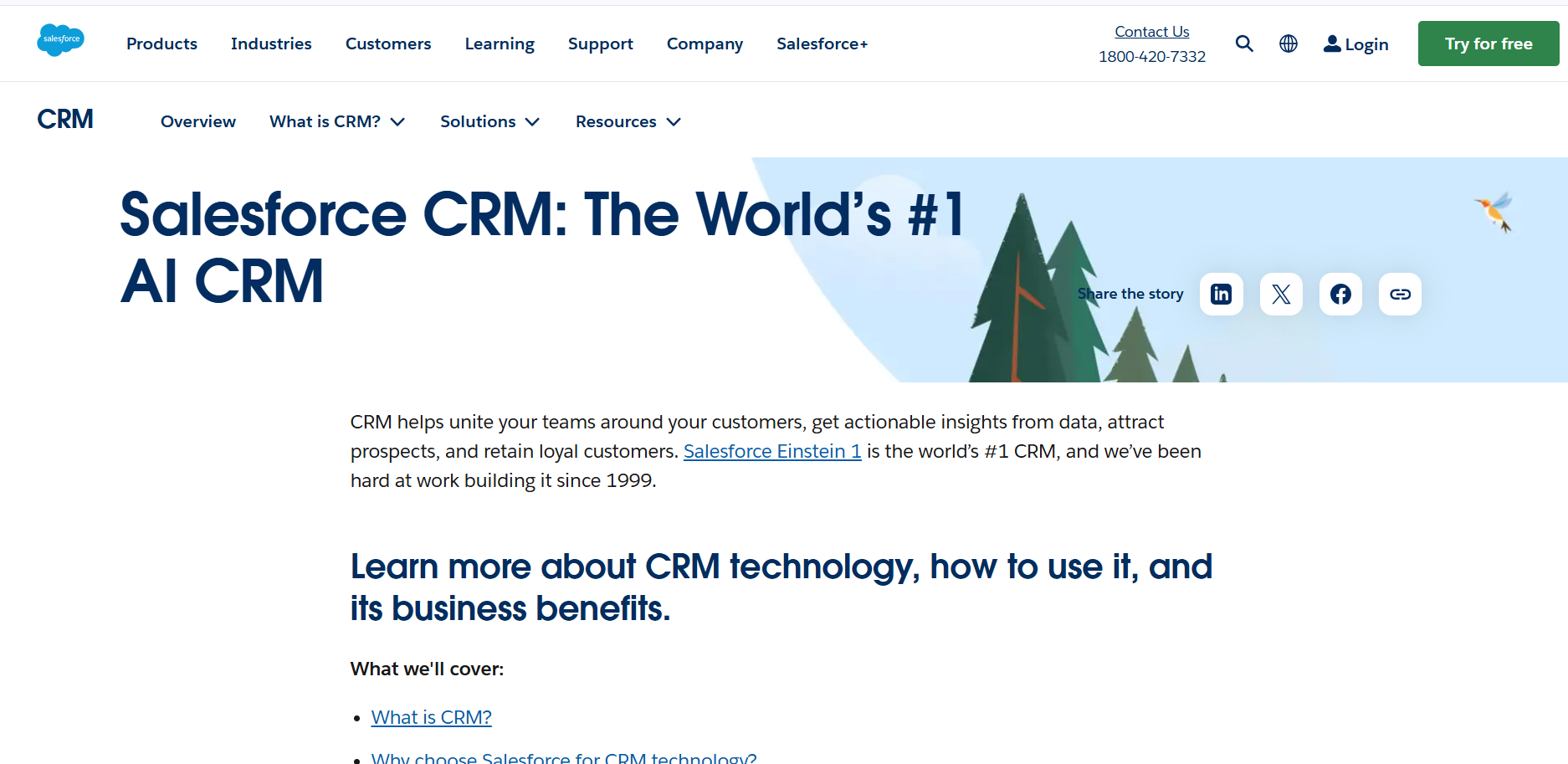
Task: Click the Contact Us link
Action: 1151,32
